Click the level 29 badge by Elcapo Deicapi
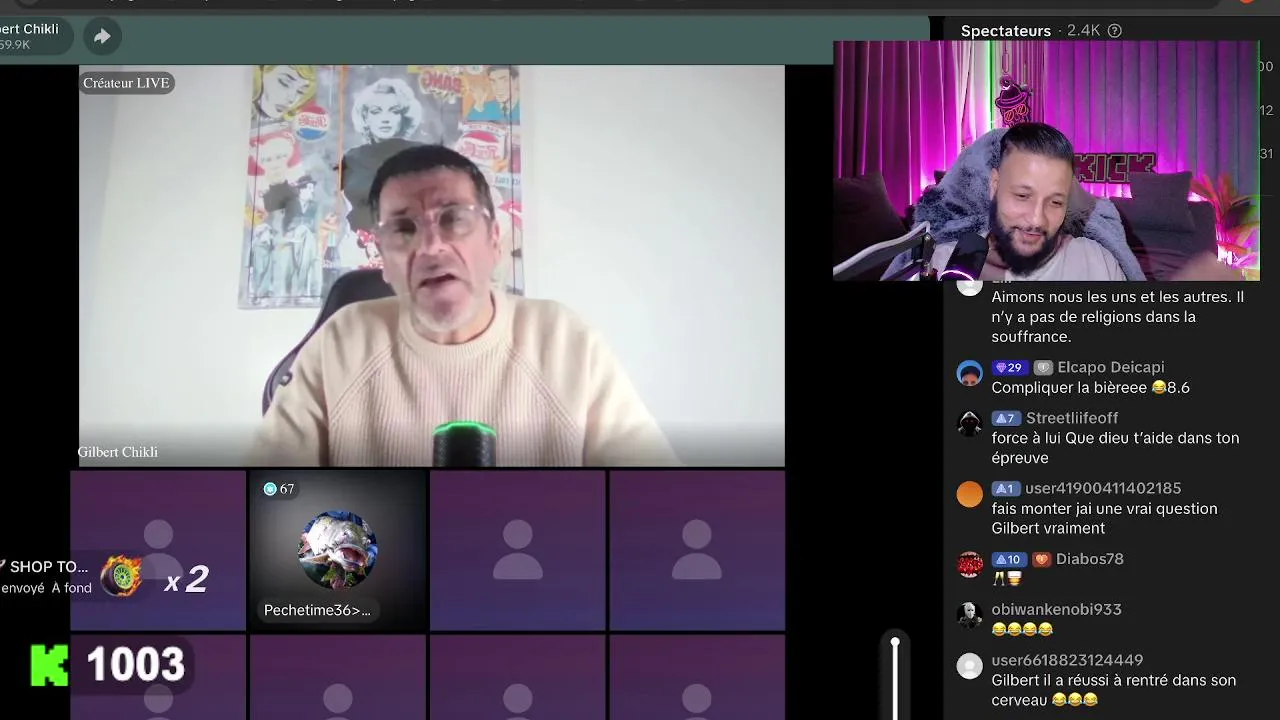The image size is (1280, 720). (1009, 368)
